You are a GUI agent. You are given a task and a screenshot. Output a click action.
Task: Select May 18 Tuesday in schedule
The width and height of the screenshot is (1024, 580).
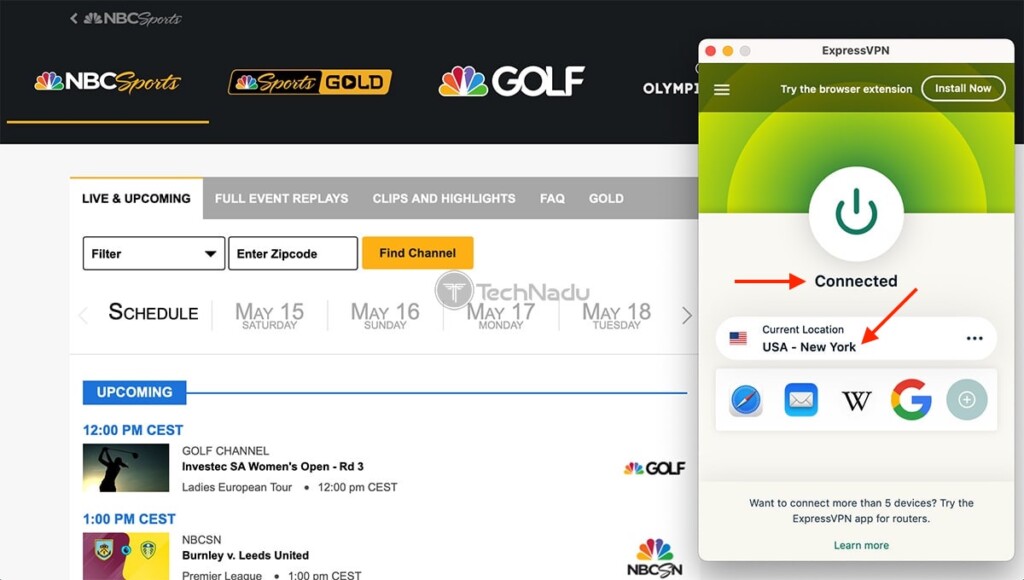pos(616,315)
